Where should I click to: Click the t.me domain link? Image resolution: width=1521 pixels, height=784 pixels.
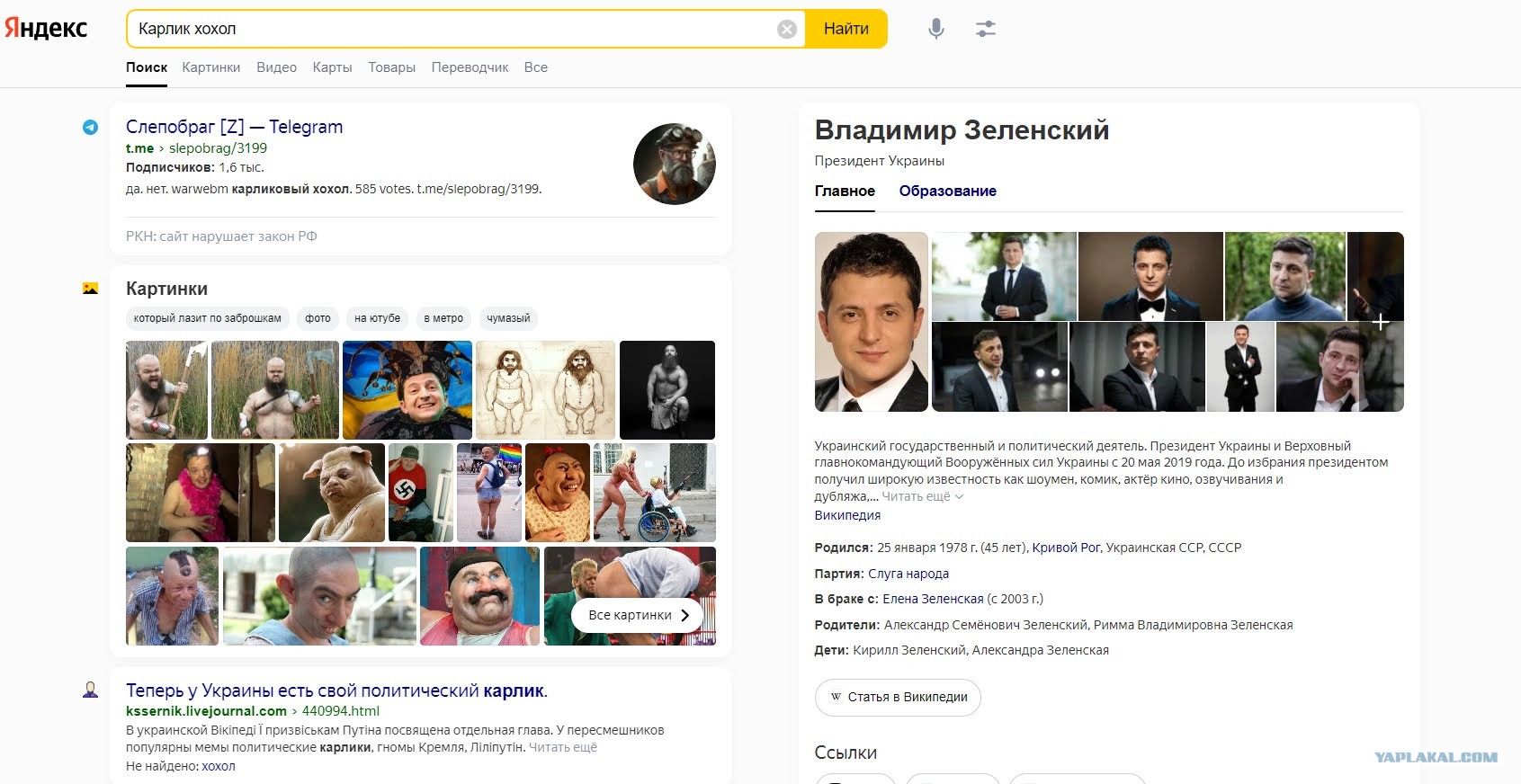point(139,148)
